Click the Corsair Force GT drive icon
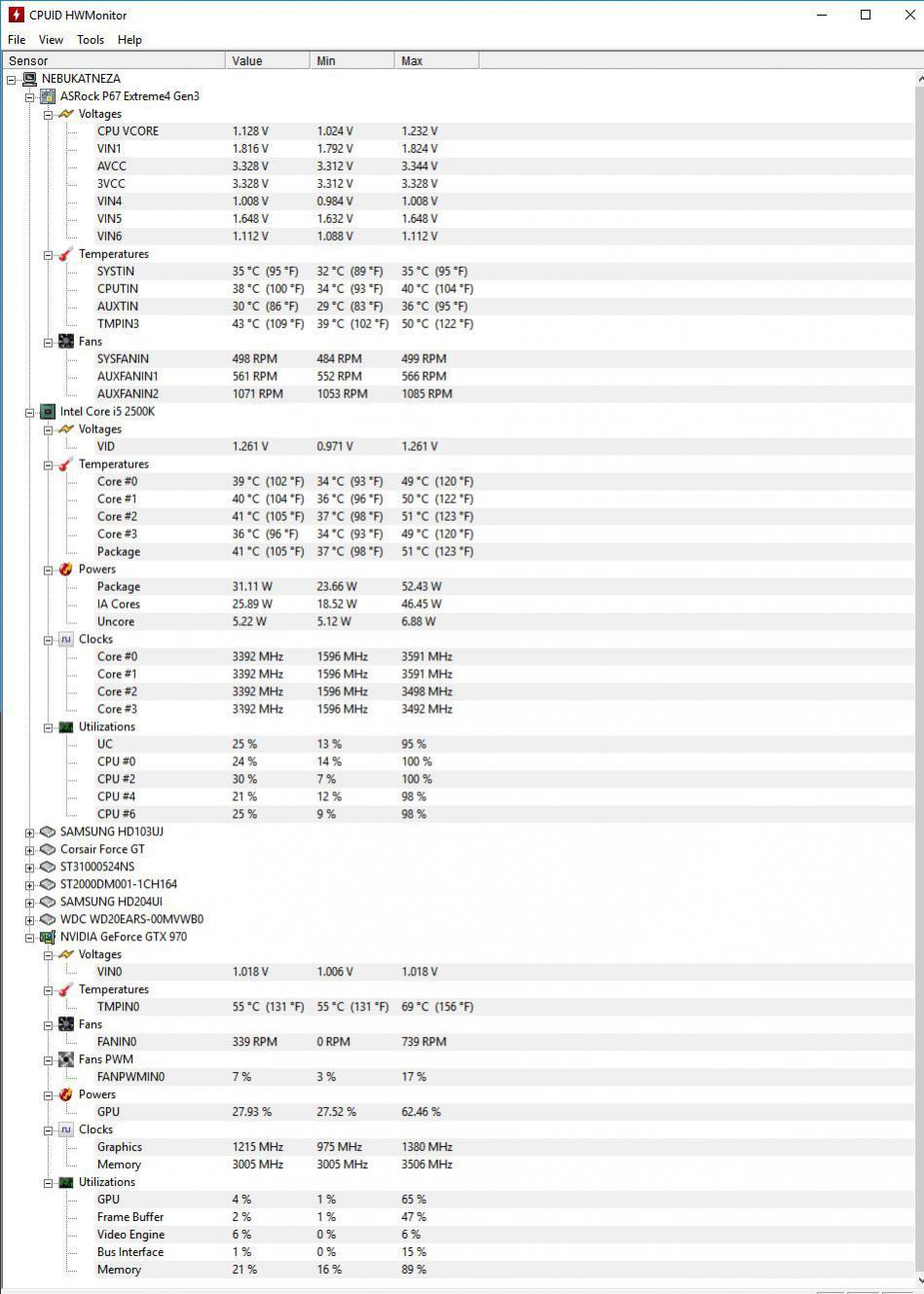This screenshot has width=924, height=1294. [x=48, y=850]
